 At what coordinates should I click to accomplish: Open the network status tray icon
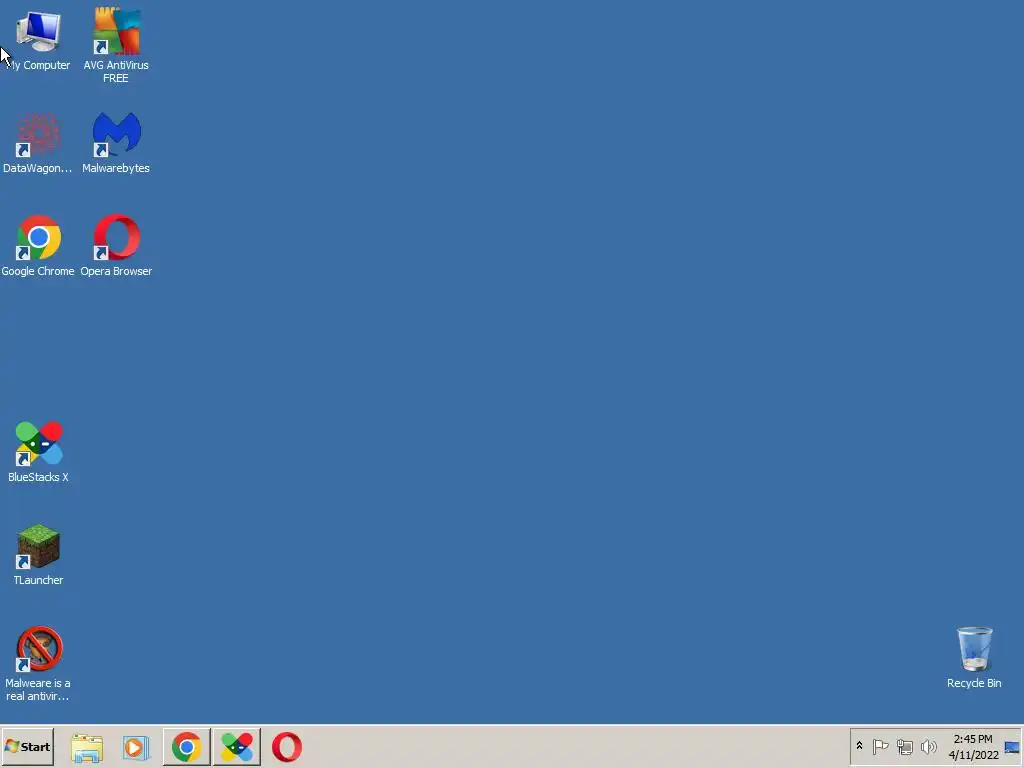coord(904,746)
